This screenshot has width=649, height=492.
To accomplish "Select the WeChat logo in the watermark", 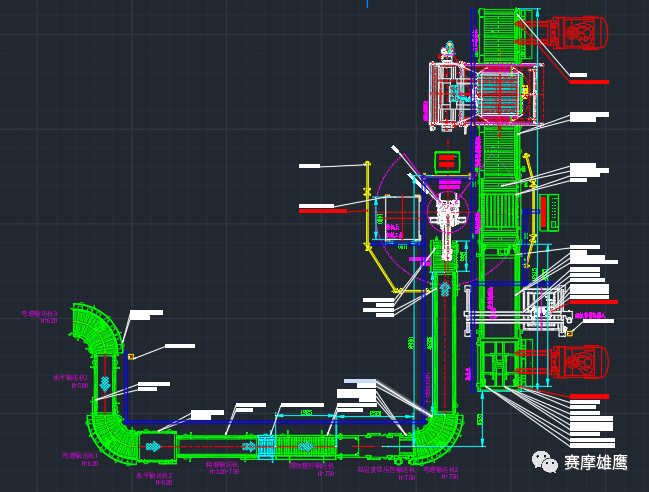I will click(x=545, y=461).
